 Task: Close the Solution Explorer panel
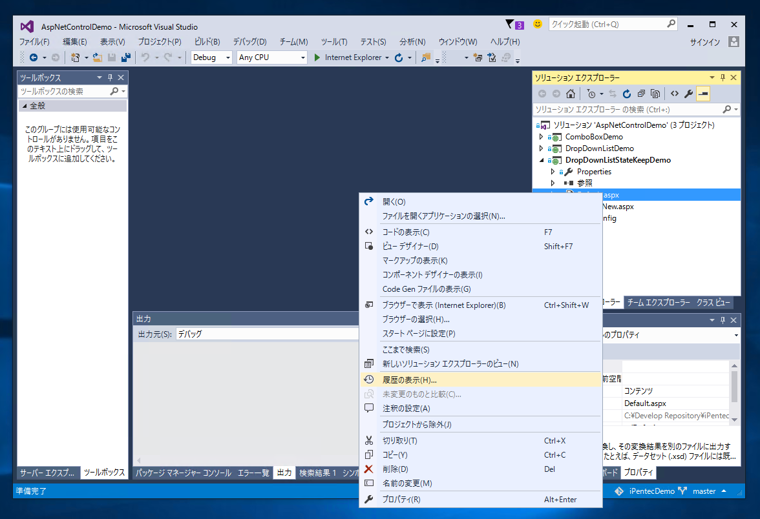[733, 78]
